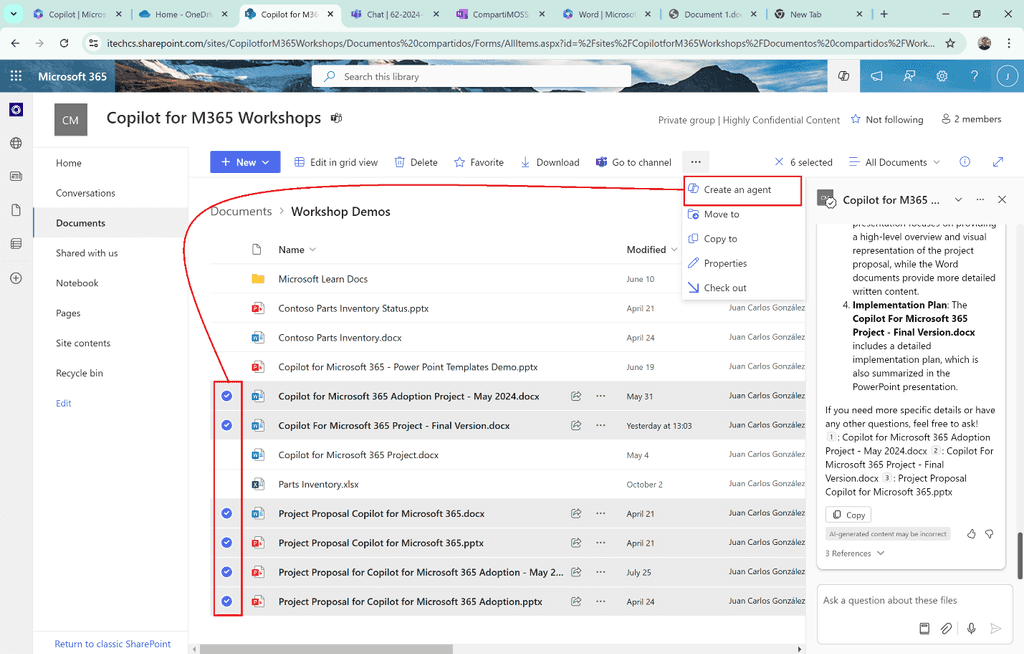Choose Copy to from overflow menu
Image resolution: width=1024 pixels, height=654 pixels.
(743, 239)
